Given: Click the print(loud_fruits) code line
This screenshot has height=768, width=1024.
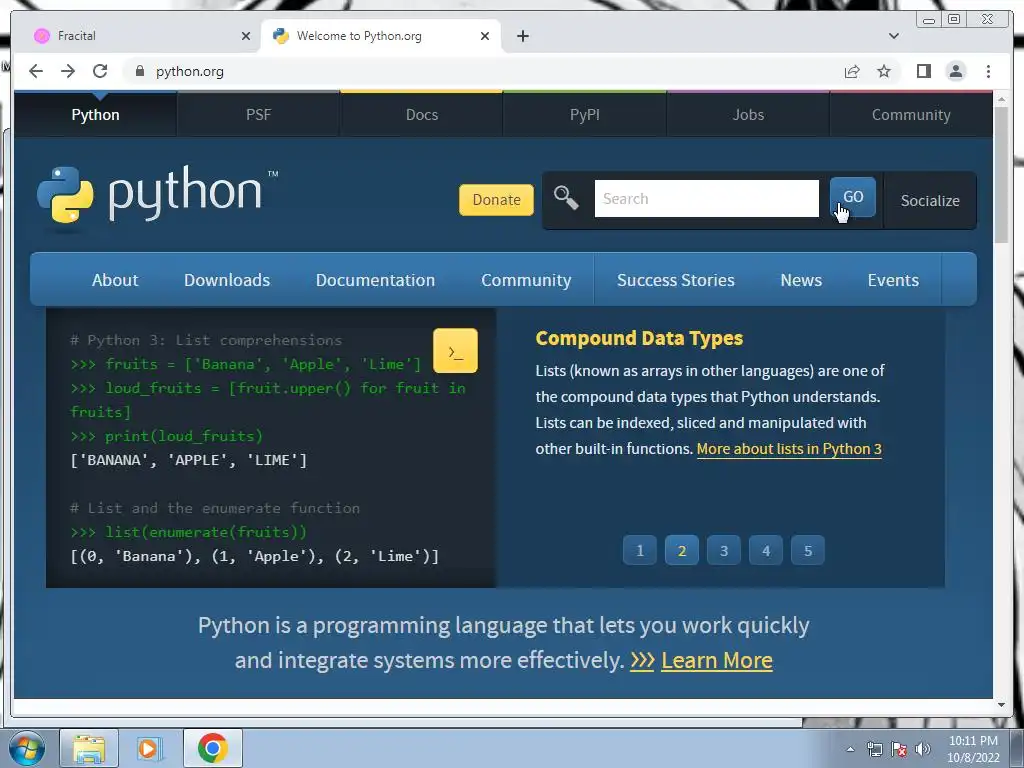Looking at the screenshot, I should point(167,436).
